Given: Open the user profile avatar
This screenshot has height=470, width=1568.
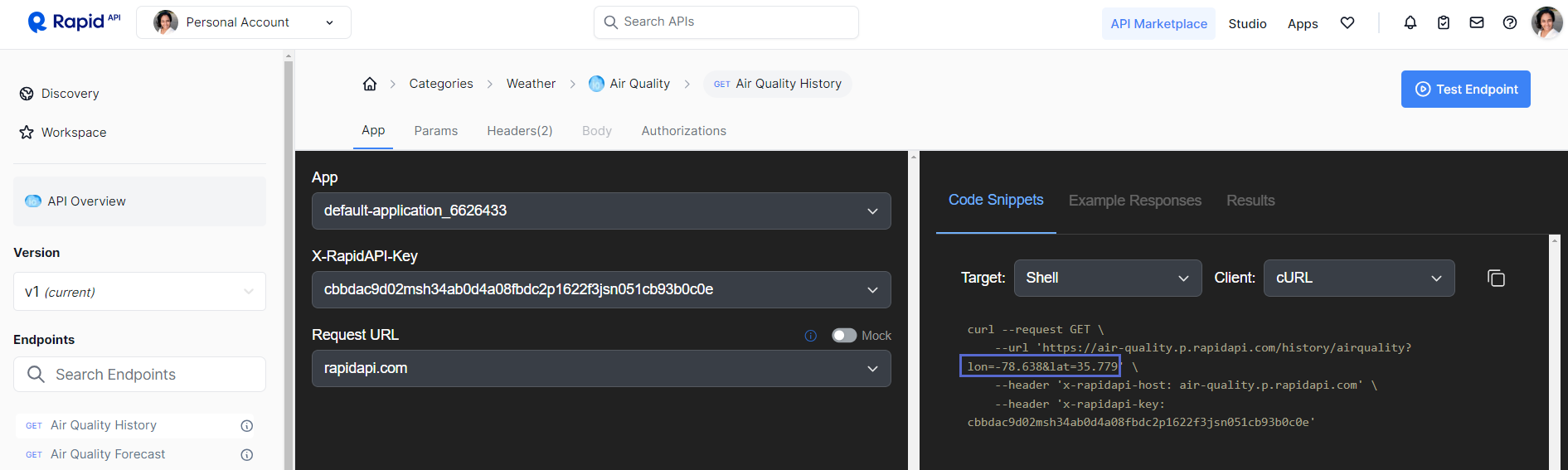Looking at the screenshot, I should [1546, 22].
